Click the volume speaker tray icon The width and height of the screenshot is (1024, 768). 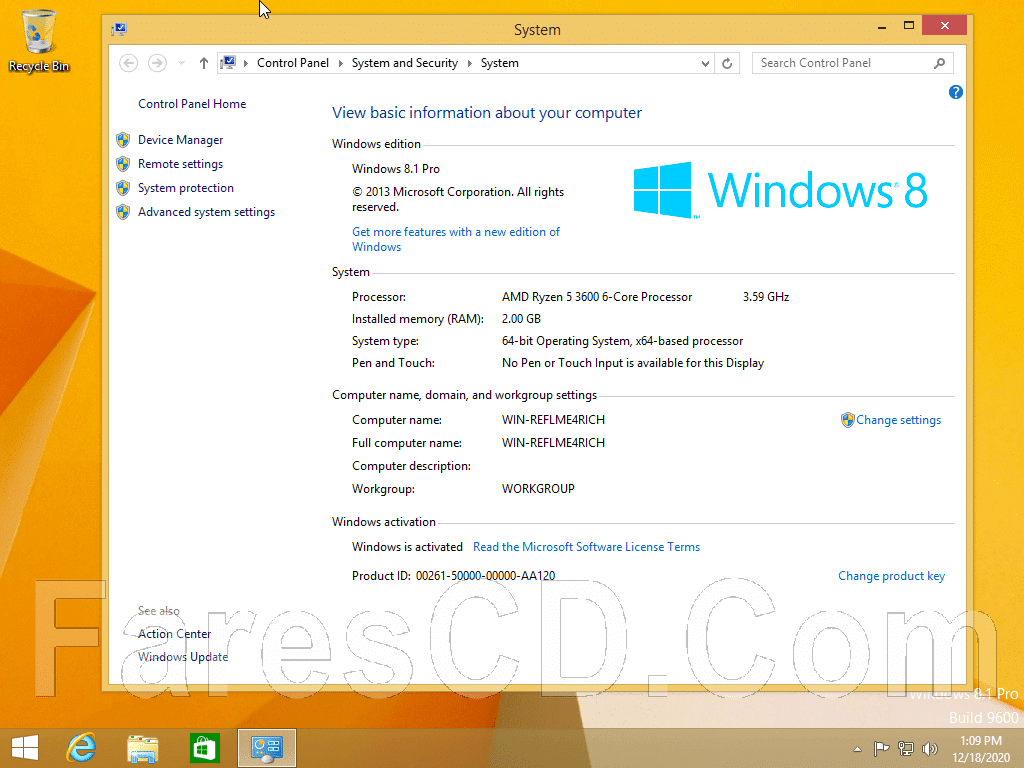click(929, 748)
